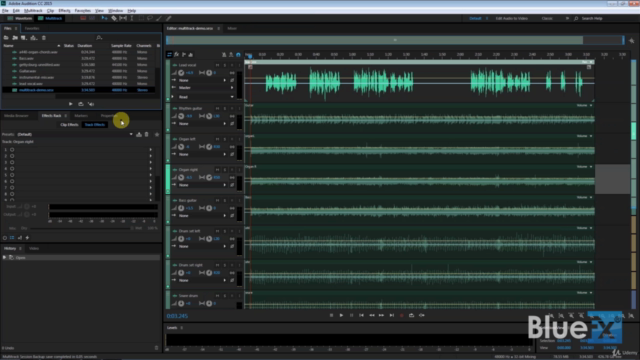Open the Lead vocal Master output dropdown
The height and width of the screenshot is (360, 640).
[x=206, y=88]
